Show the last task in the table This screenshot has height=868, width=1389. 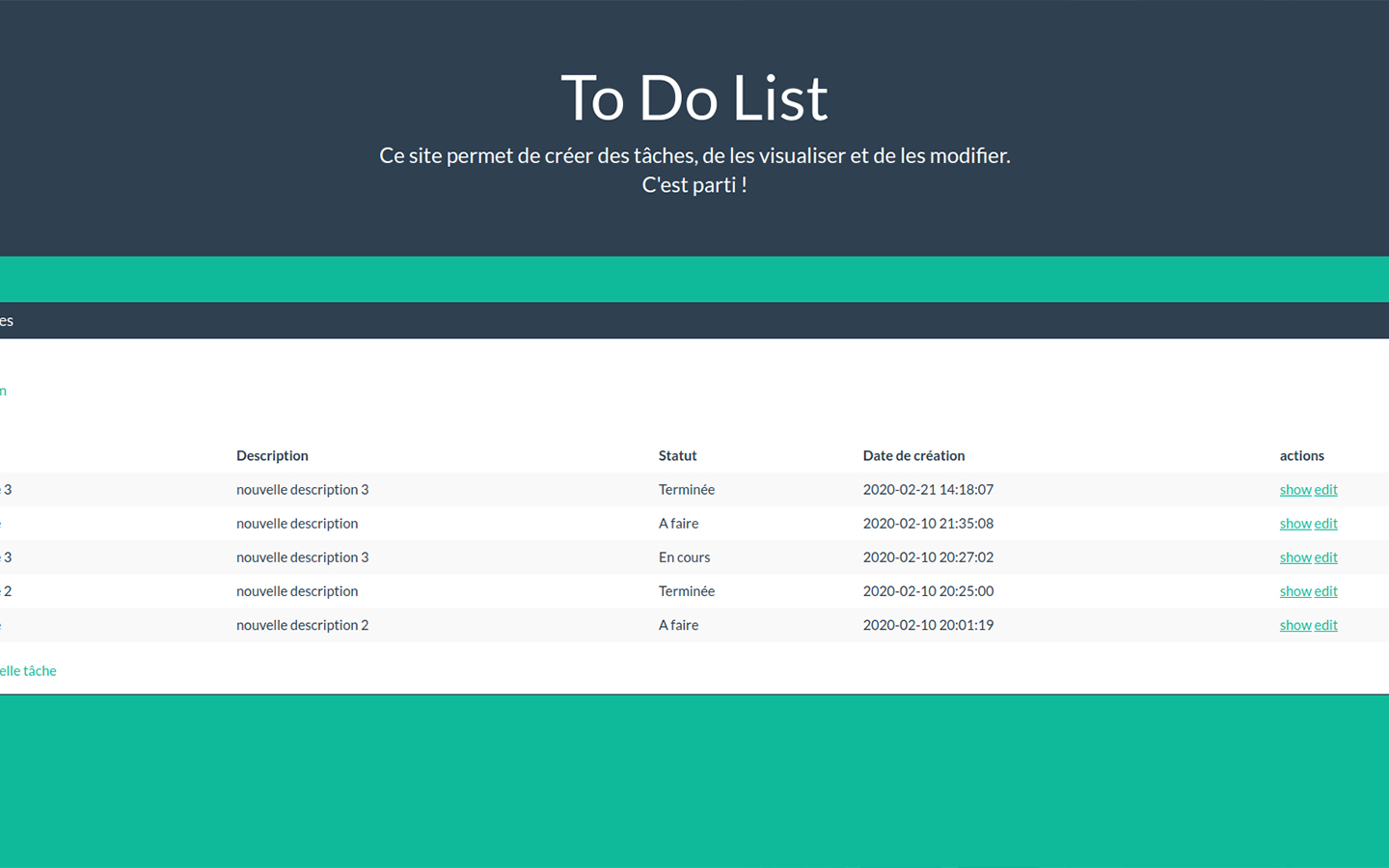click(1294, 625)
